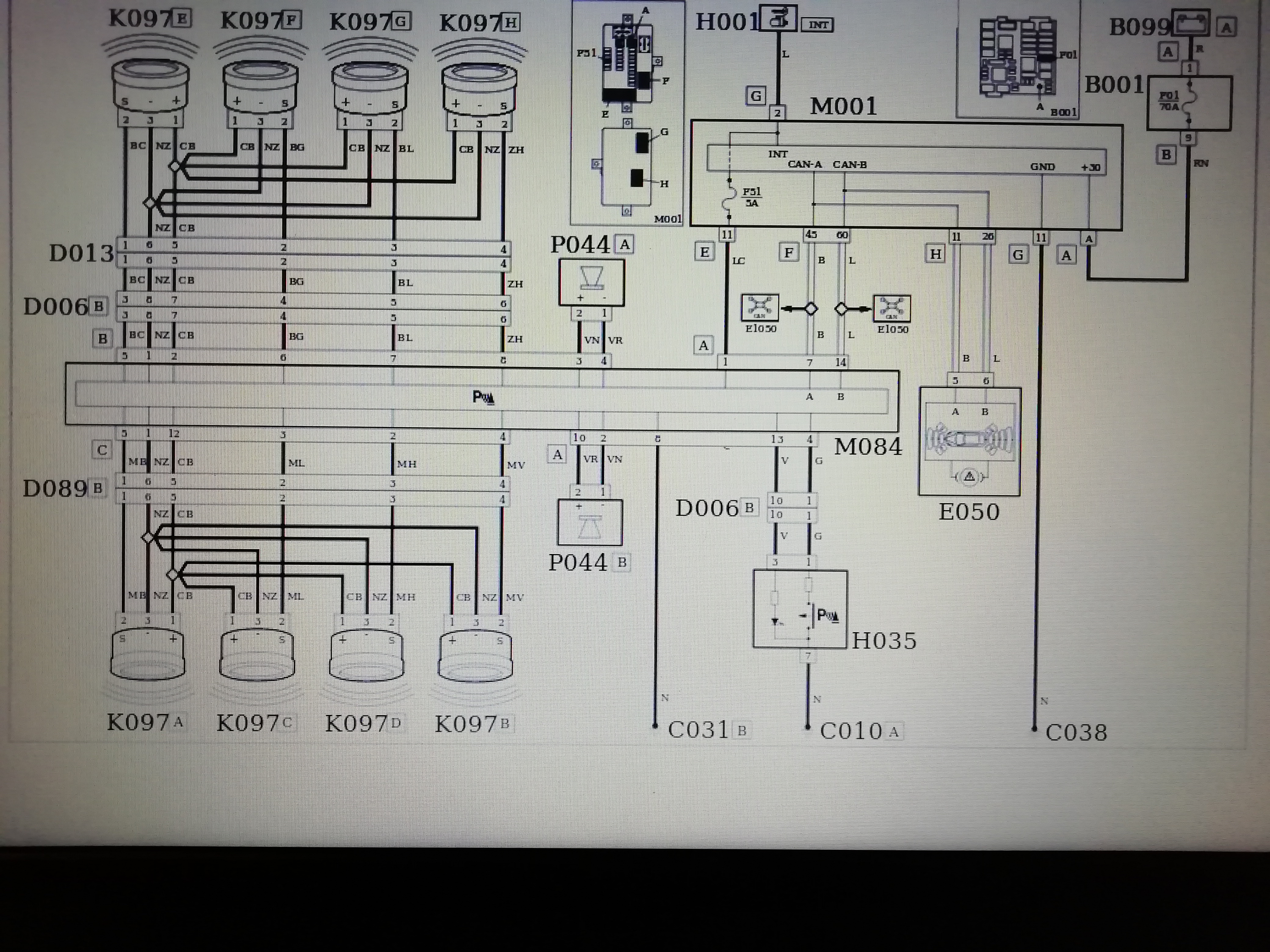This screenshot has height=952, width=1270.
Task: Click the left E1050 CAN node icon
Action: (760, 308)
